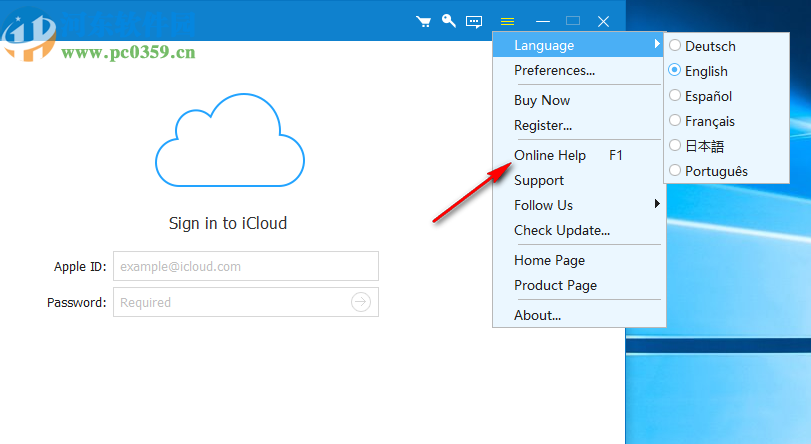Image resolution: width=811 pixels, height=444 pixels.
Task: Click the Apple ID input field
Action: tap(245, 266)
